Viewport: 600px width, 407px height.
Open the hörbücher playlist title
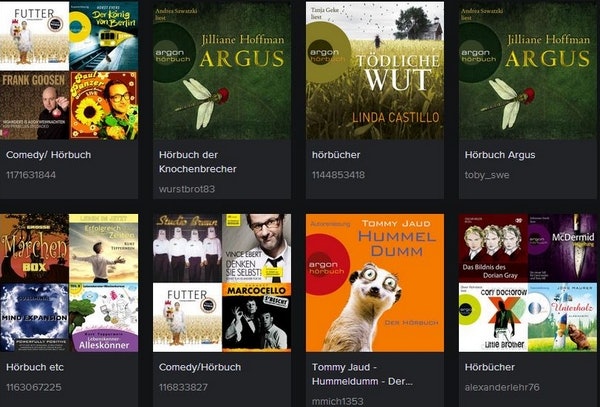tap(336, 155)
